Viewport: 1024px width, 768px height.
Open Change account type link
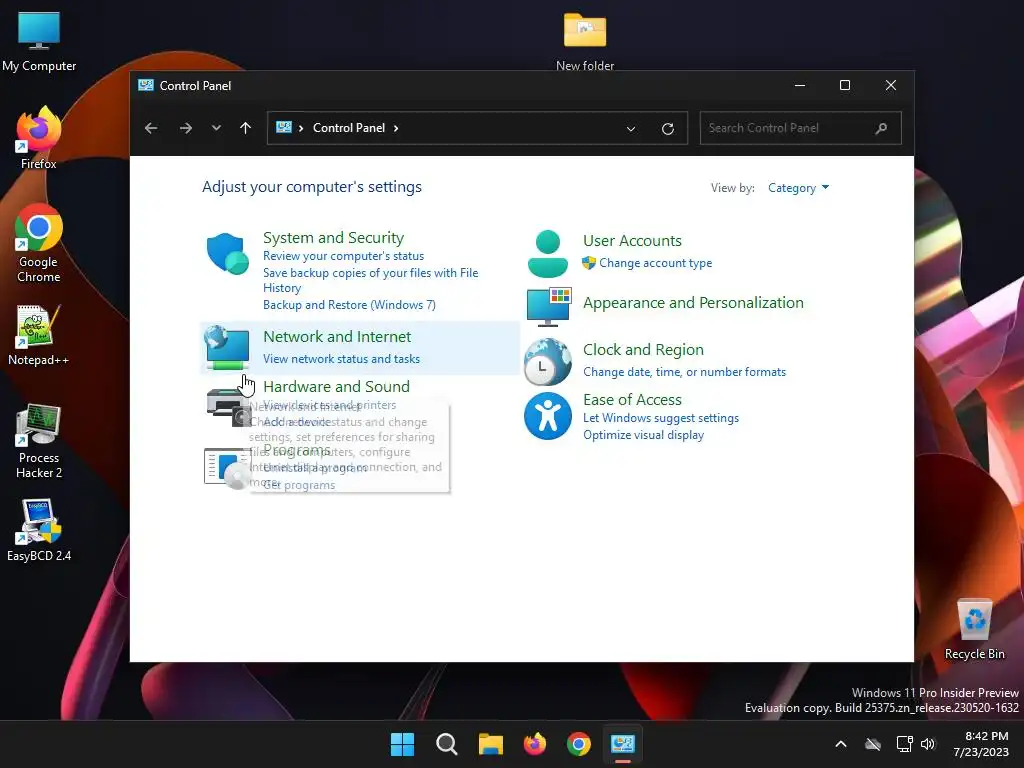[x=656, y=263]
